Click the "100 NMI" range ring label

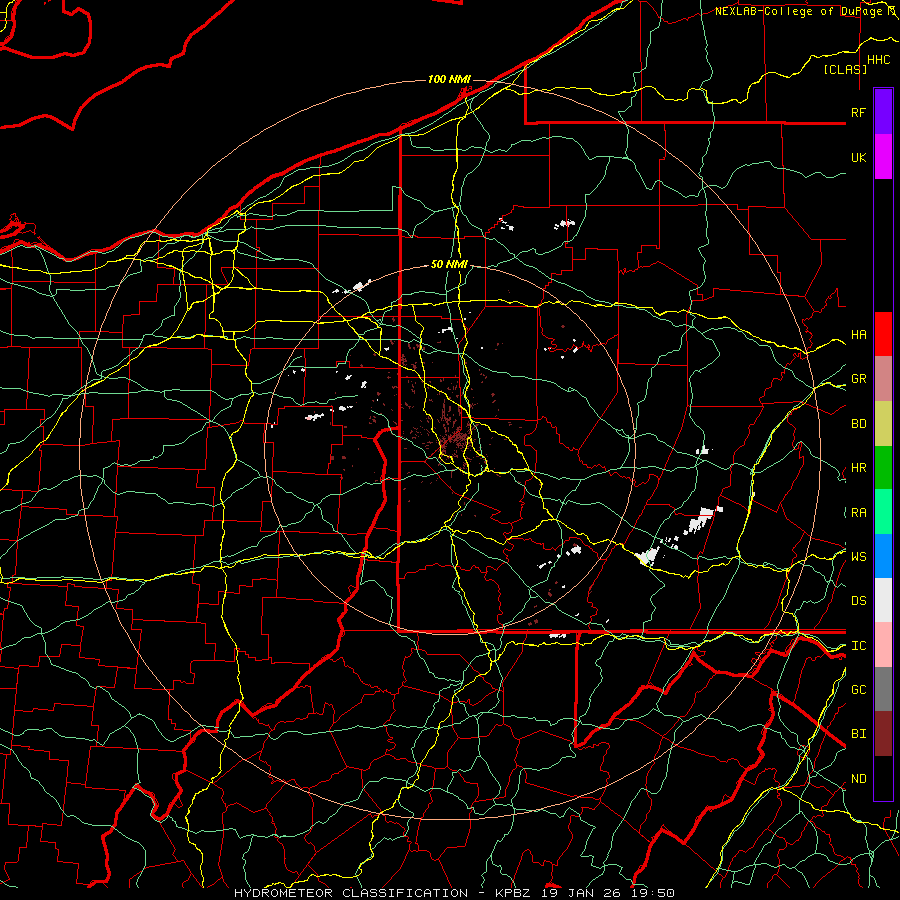(449, 79)
